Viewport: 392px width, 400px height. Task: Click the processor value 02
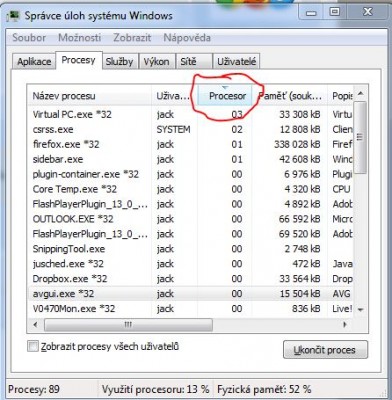click(x=237, y=129)
